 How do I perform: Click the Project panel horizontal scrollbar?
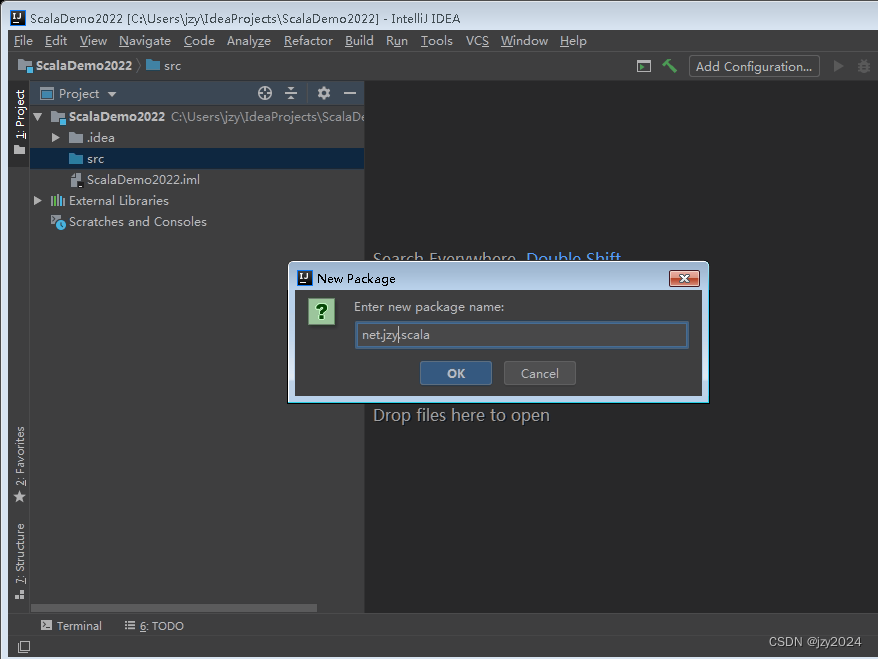(174, 608)
